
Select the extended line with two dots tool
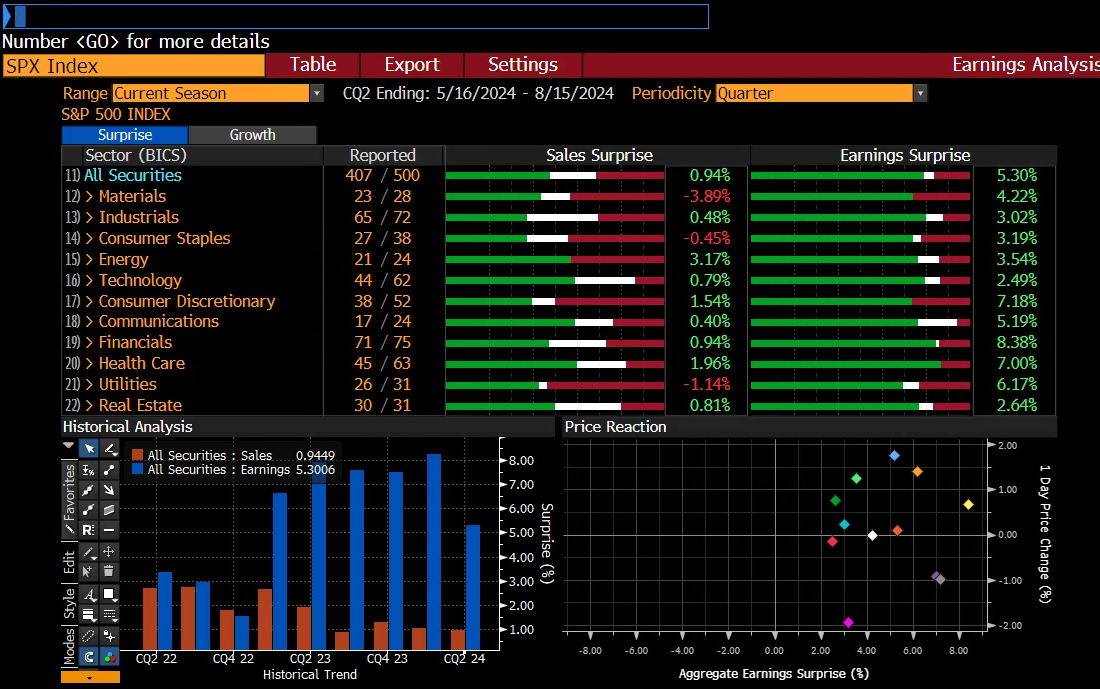point(88,509)
